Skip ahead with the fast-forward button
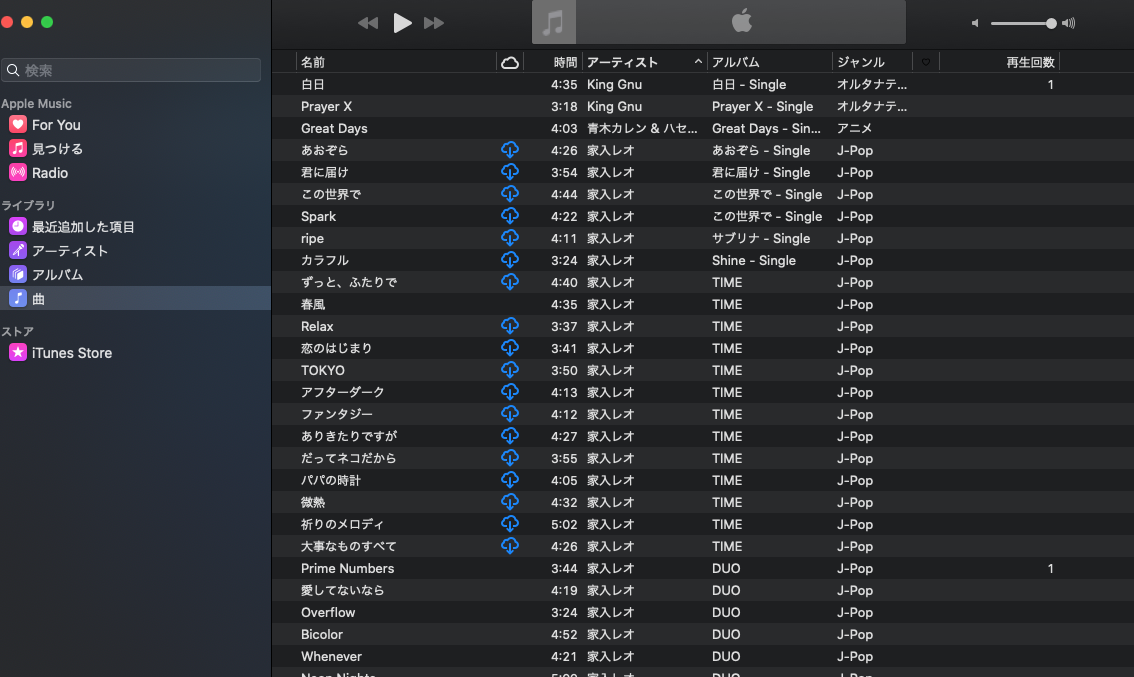Viewport: 1134px width, 677px height. click(x=434, y=23)
